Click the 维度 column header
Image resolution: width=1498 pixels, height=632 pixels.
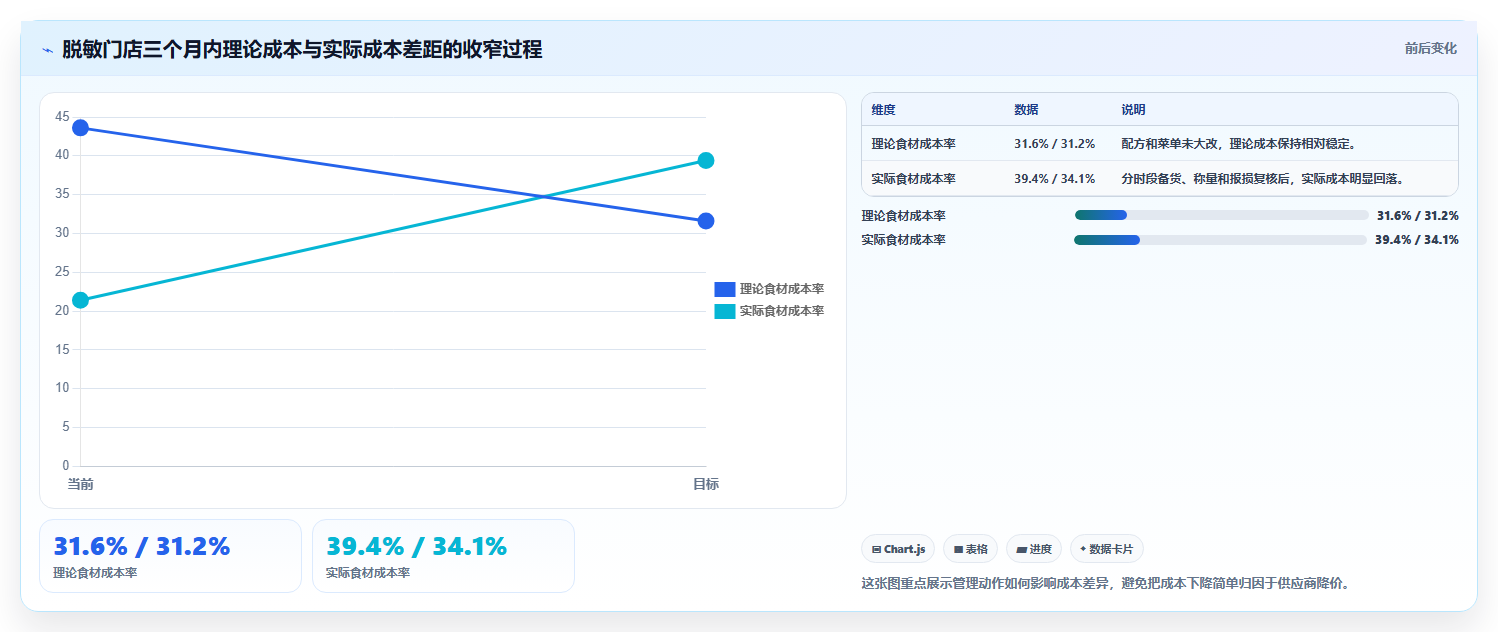tap(884, 110)
